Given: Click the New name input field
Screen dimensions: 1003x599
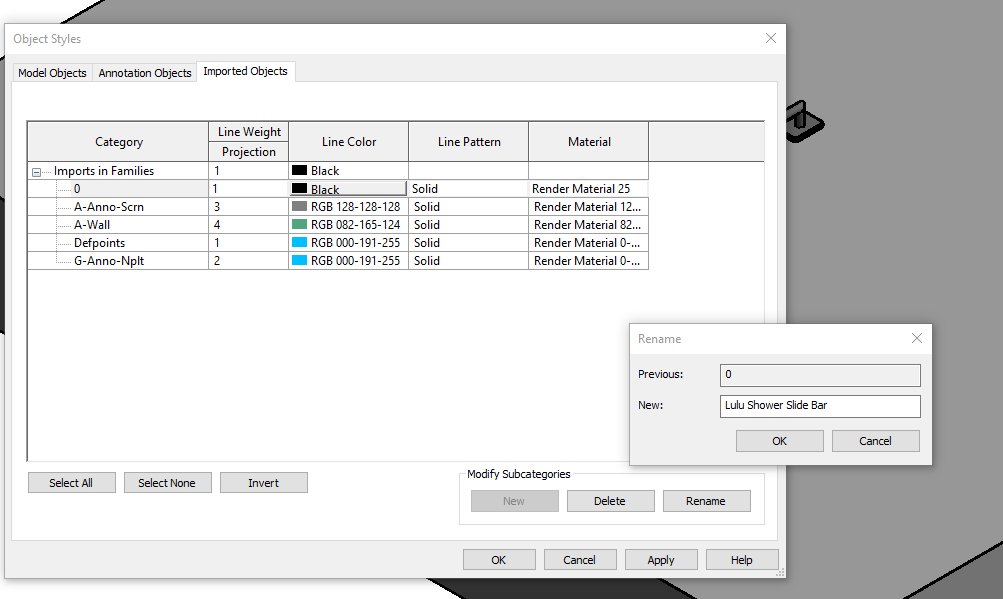Looking at the screenshot, I should coord(820,406).
